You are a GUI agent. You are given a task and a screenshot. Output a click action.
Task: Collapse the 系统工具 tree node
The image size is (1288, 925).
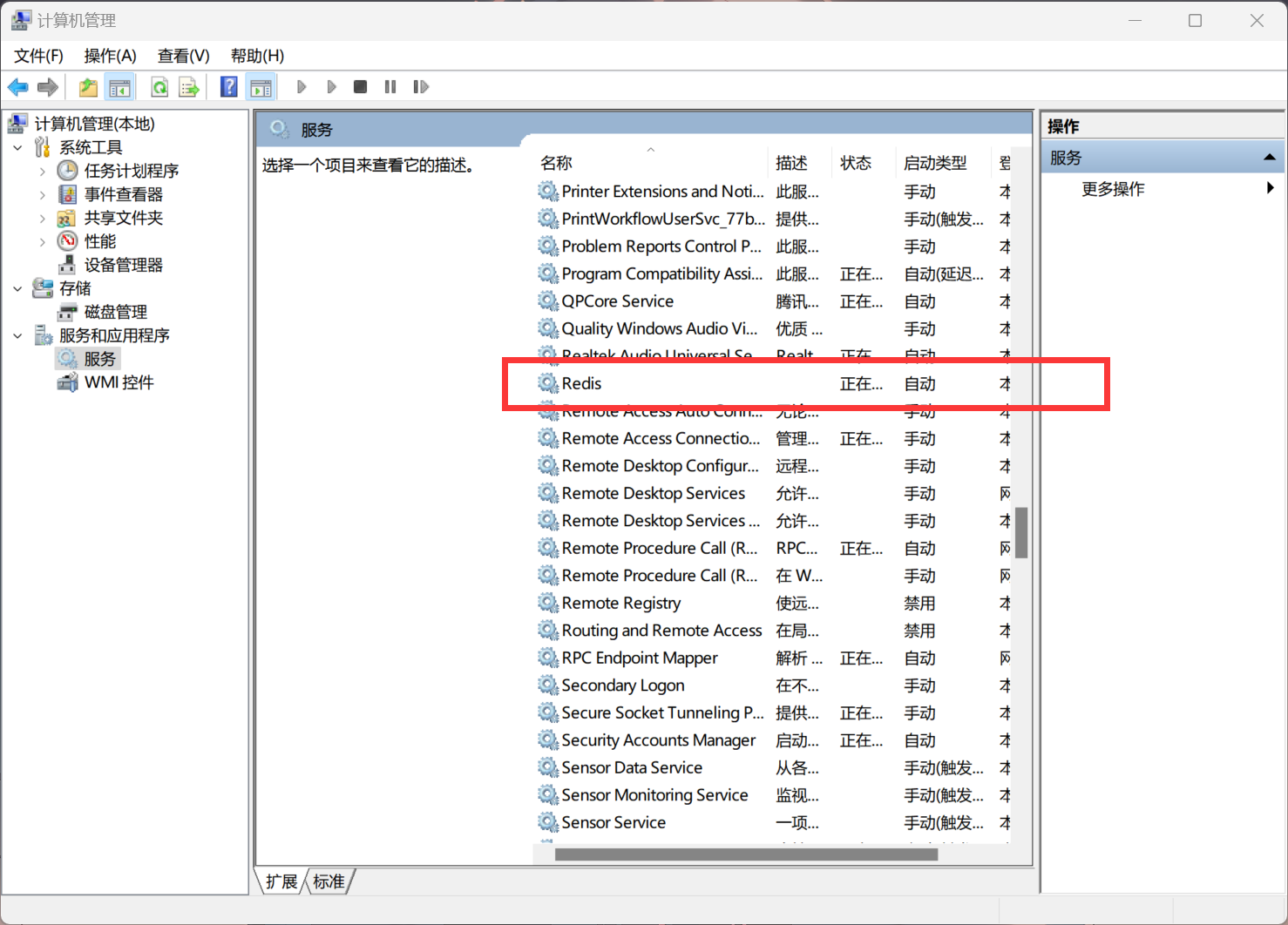pos(17,147)
